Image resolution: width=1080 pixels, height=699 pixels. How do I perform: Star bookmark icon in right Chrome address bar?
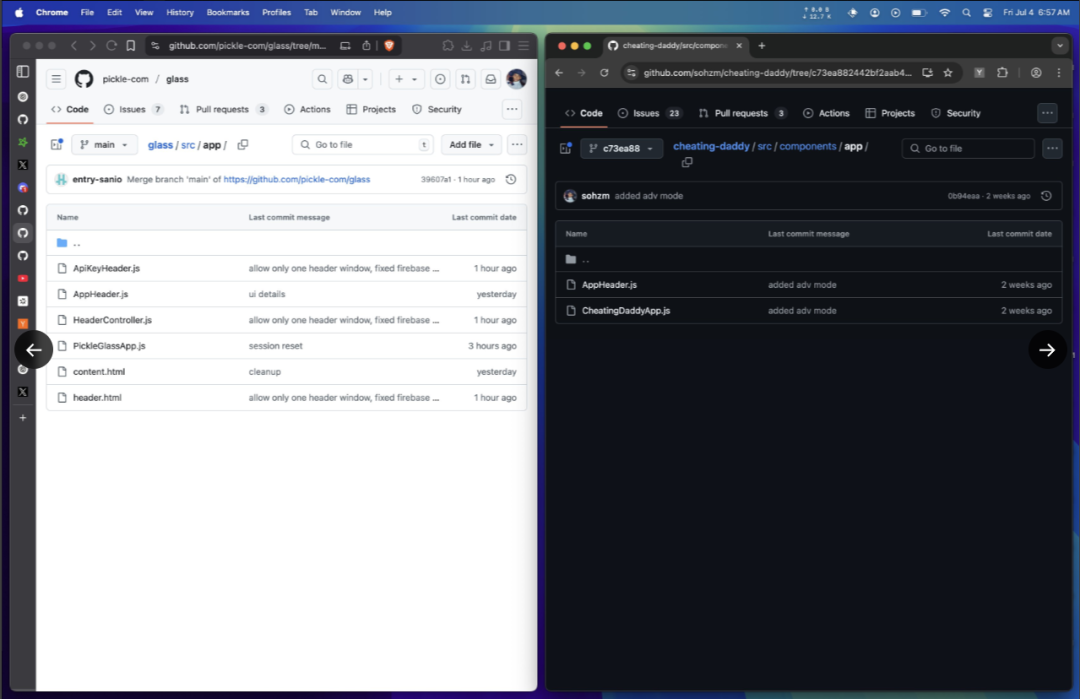click(x=948, y=72)
